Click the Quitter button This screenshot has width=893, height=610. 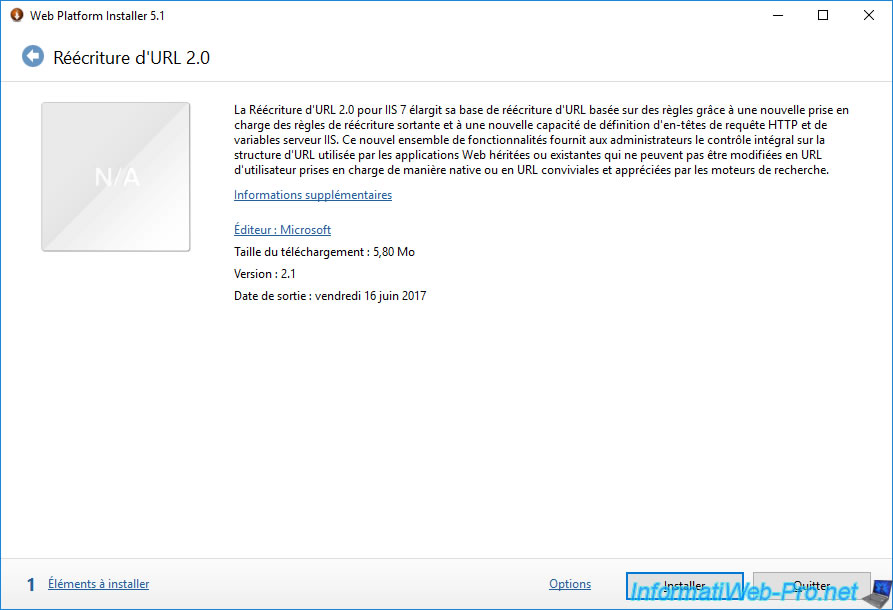812,586
